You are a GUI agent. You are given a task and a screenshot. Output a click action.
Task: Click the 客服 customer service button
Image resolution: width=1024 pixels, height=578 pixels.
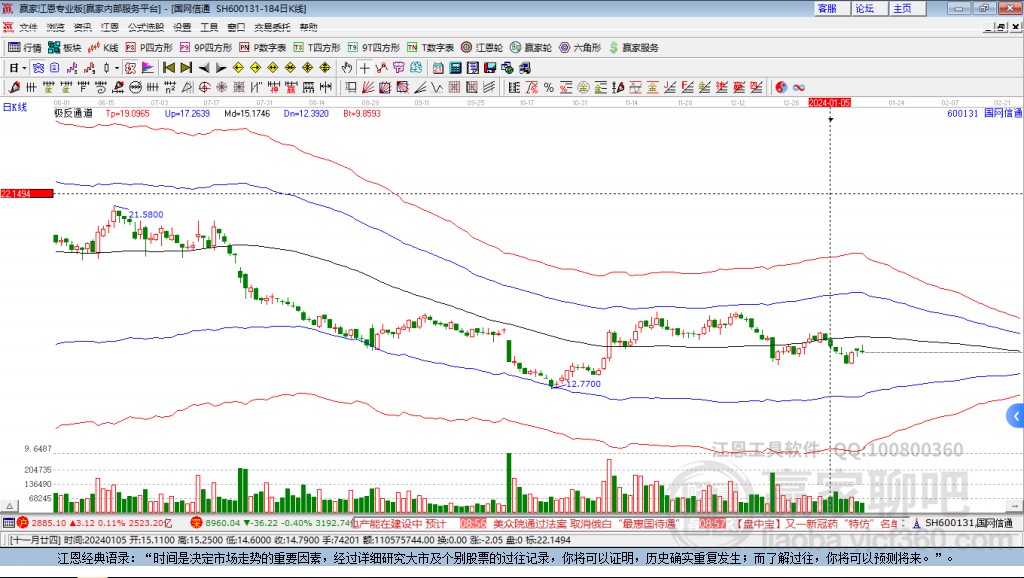(827, 8)
